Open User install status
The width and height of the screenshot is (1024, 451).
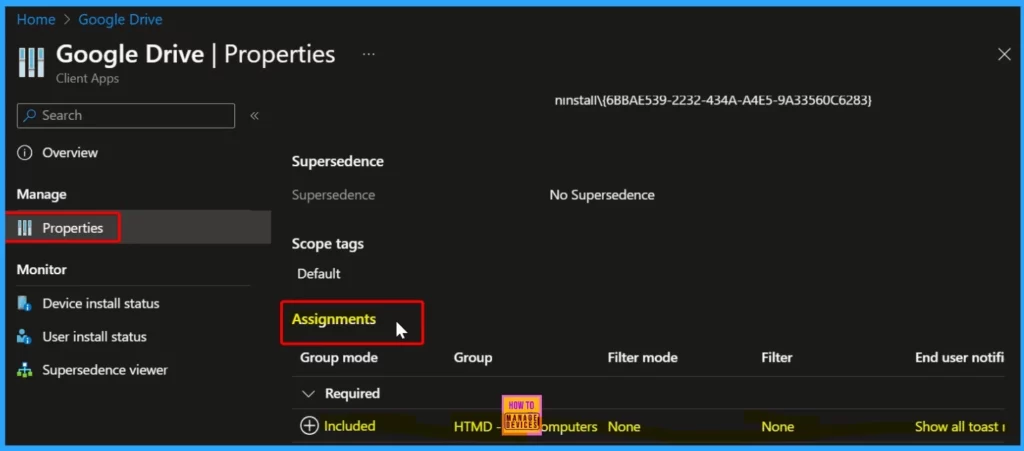94,337
